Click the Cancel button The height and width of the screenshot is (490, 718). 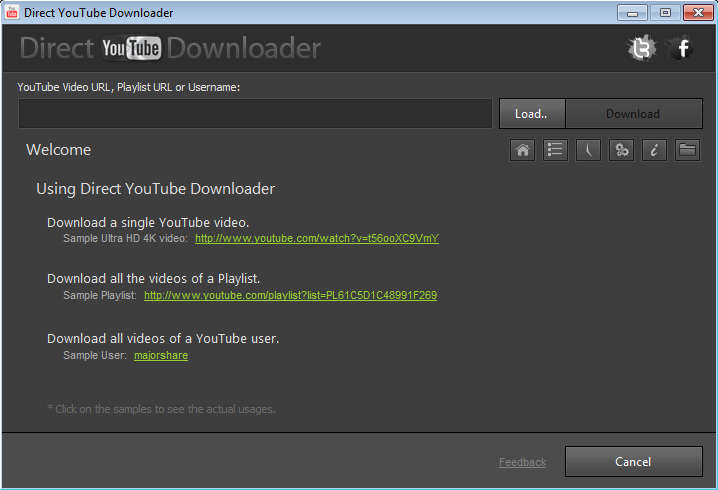[634, 462]
